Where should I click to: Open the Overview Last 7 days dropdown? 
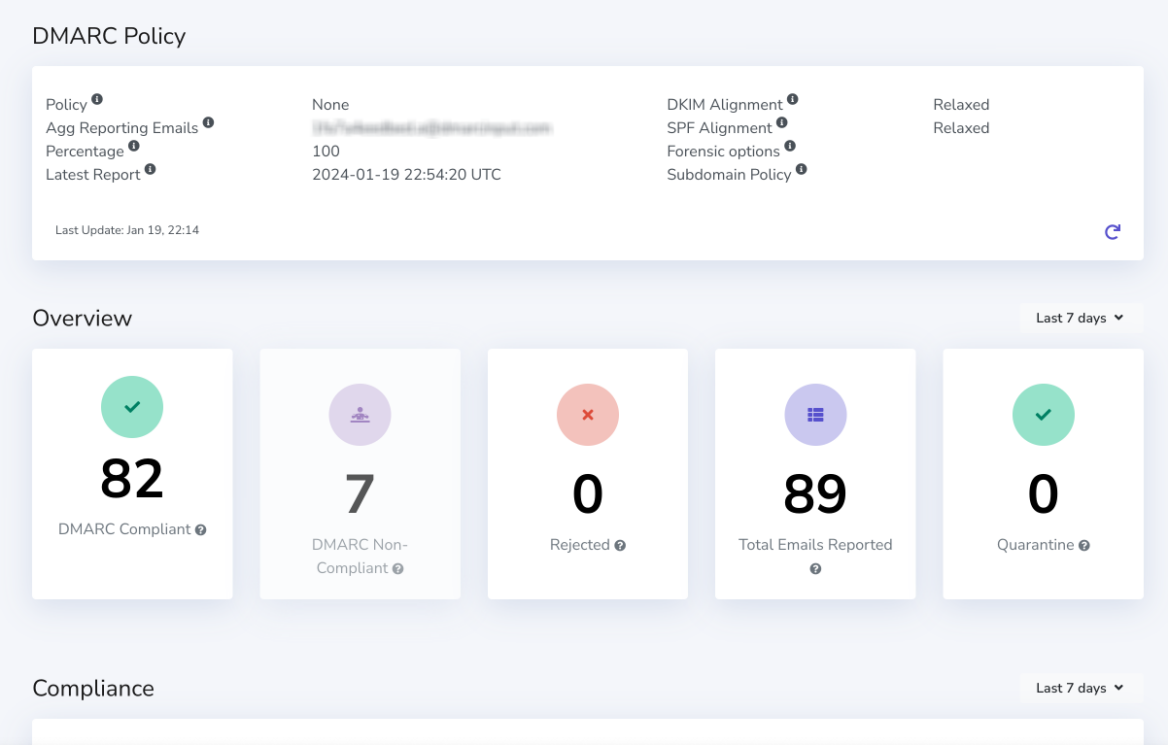1080,317
